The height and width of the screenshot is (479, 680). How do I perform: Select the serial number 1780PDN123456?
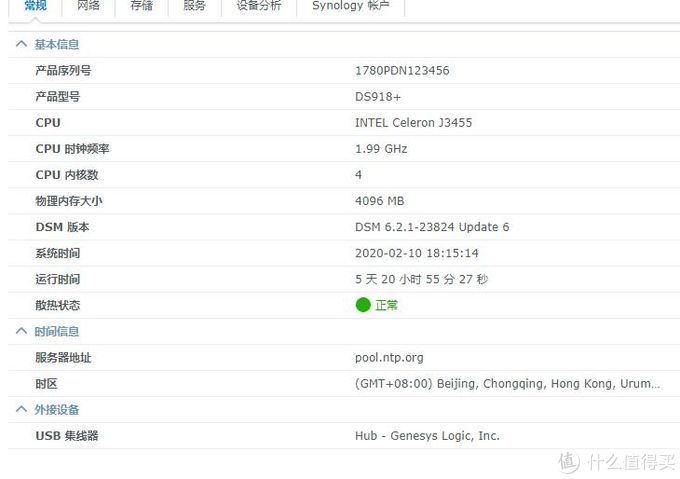402,71
